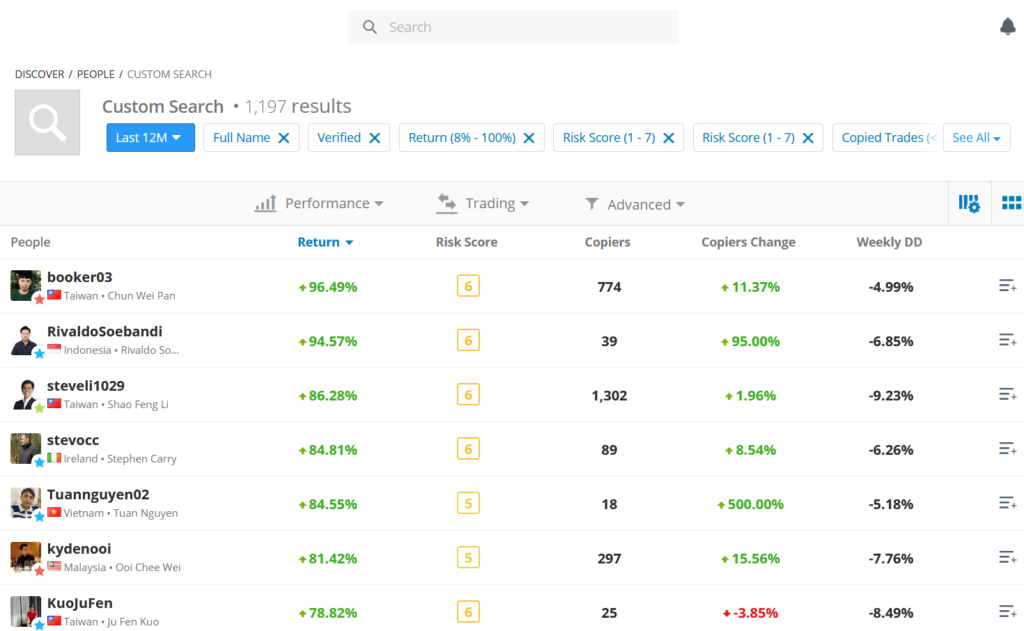Add kydenooi to watchlist icon

pos(1007,558)
